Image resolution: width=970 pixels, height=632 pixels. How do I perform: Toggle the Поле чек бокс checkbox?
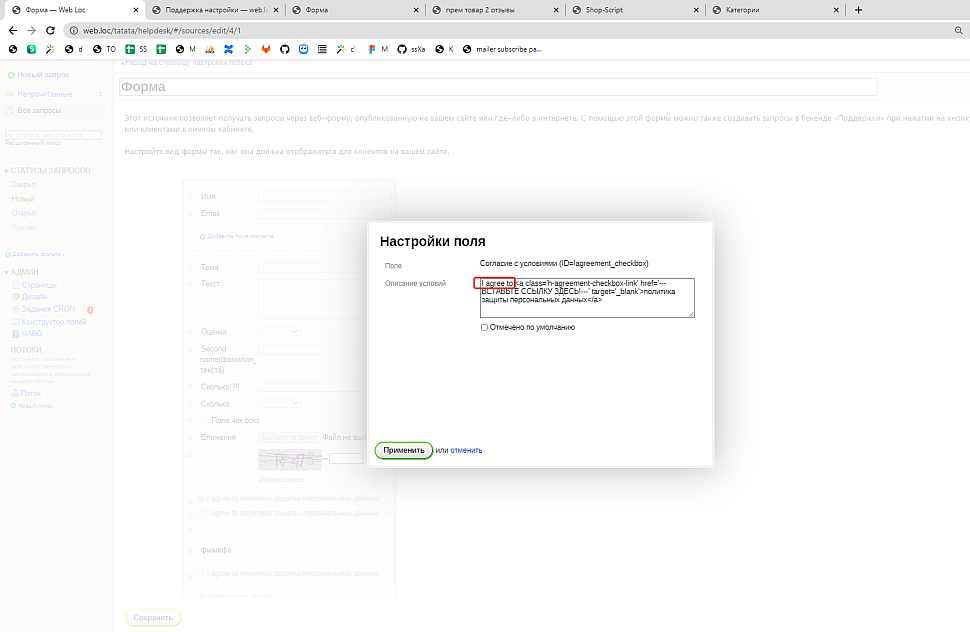[205, 420]
